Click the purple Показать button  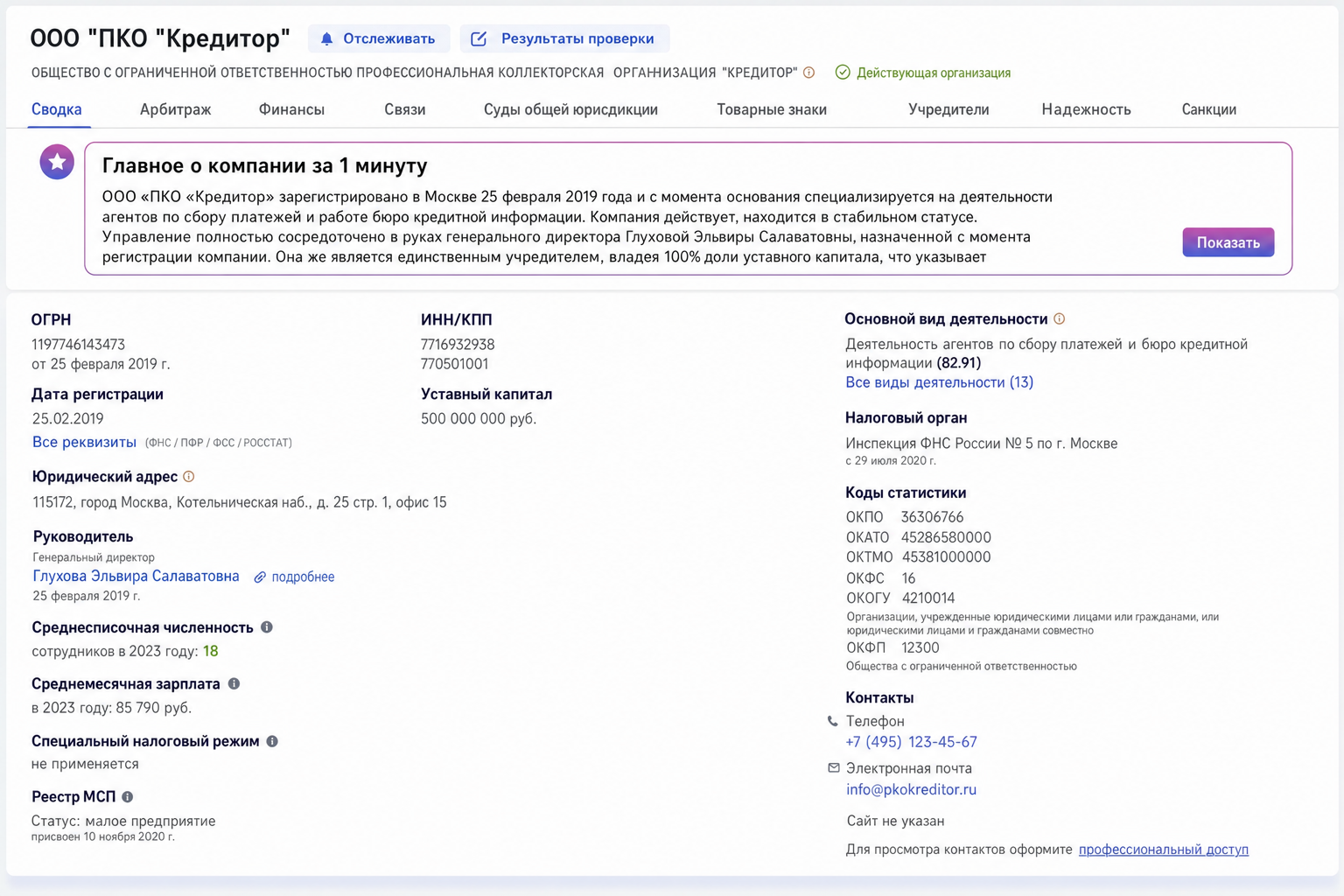point(1228,242)
